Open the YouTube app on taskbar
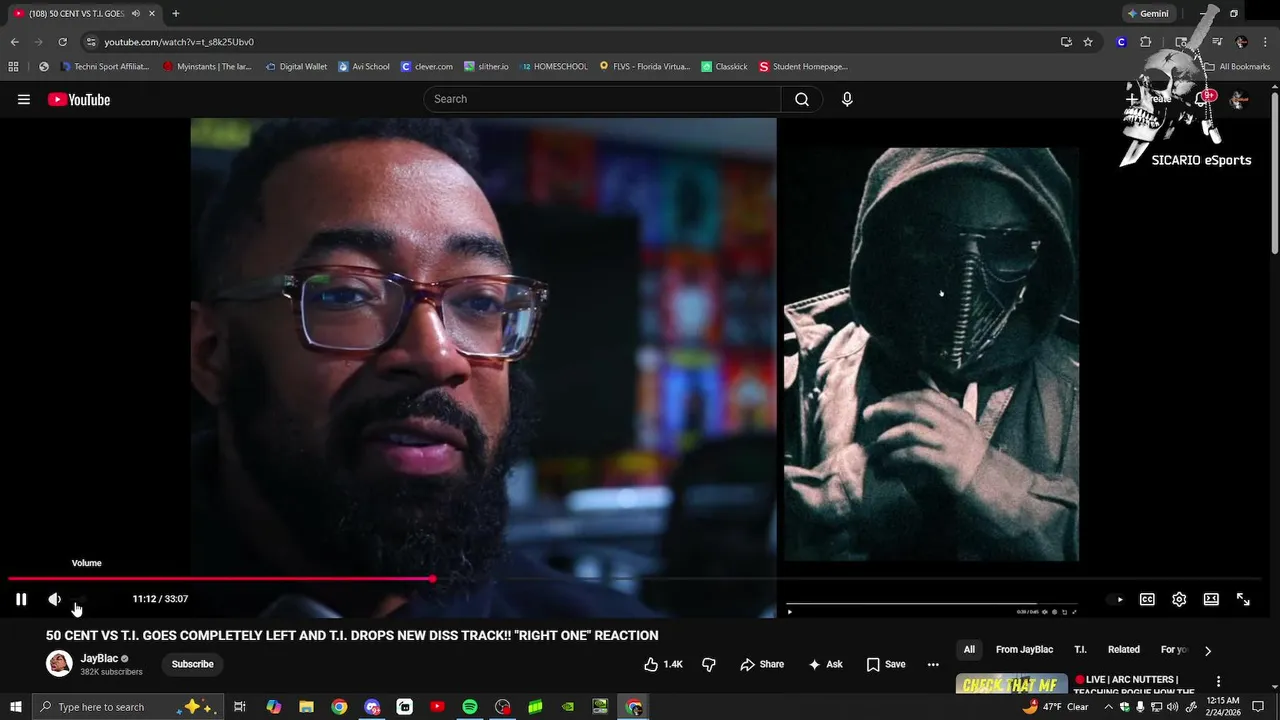 [437, 707]
